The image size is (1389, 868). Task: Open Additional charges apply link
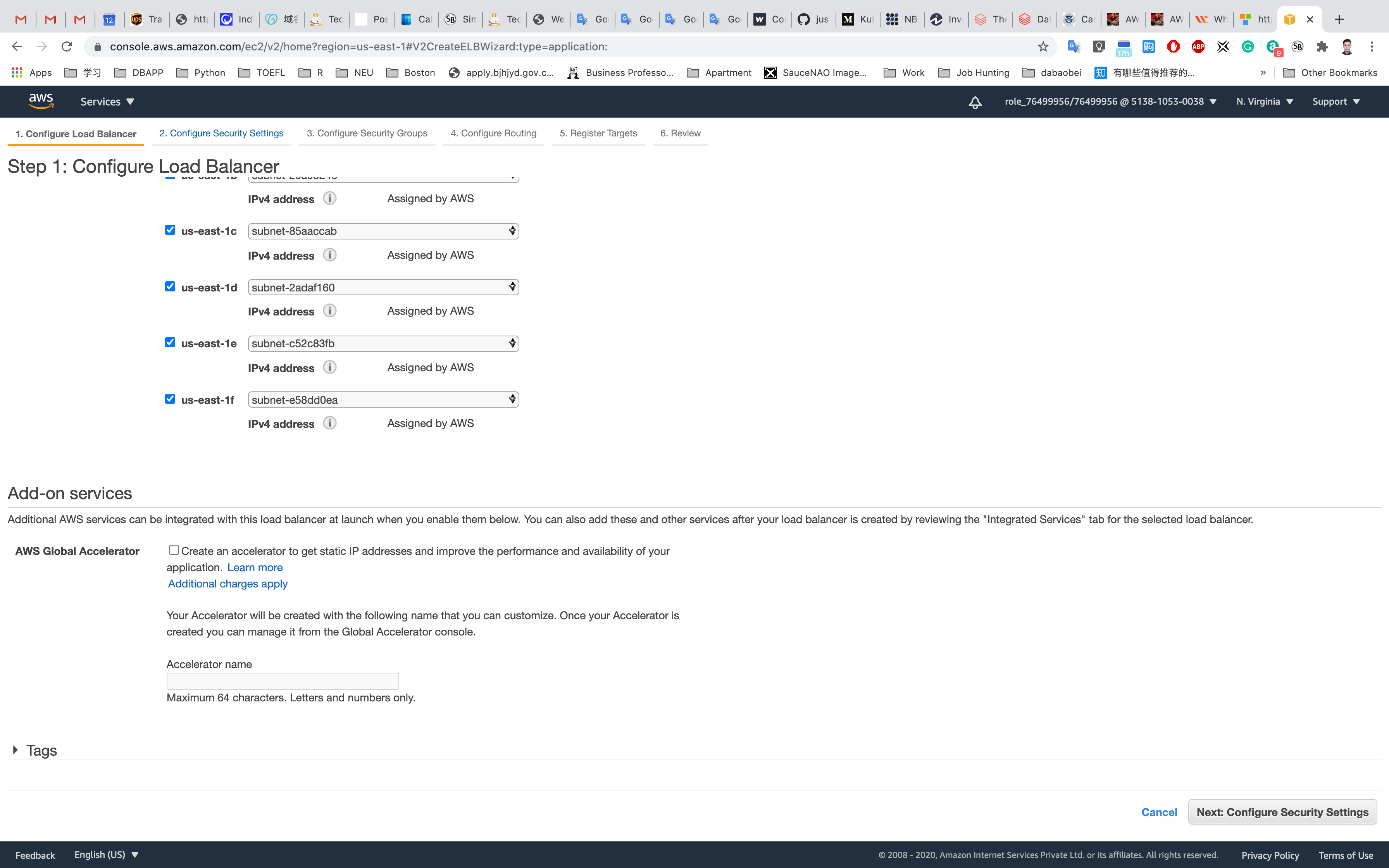pyautogui.click(x=227, y=584)
